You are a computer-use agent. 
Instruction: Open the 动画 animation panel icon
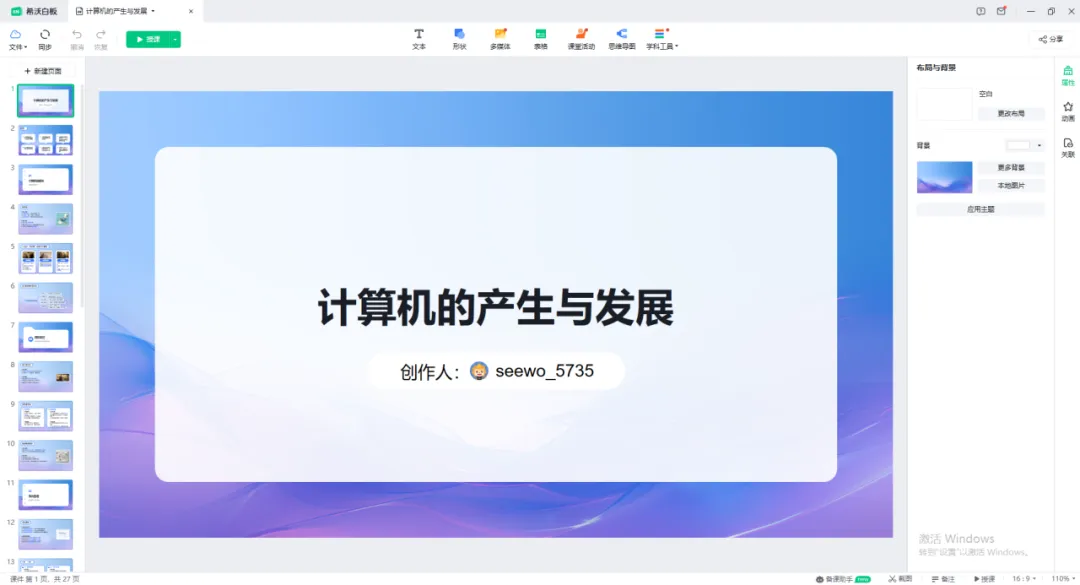coord(1068,112)
